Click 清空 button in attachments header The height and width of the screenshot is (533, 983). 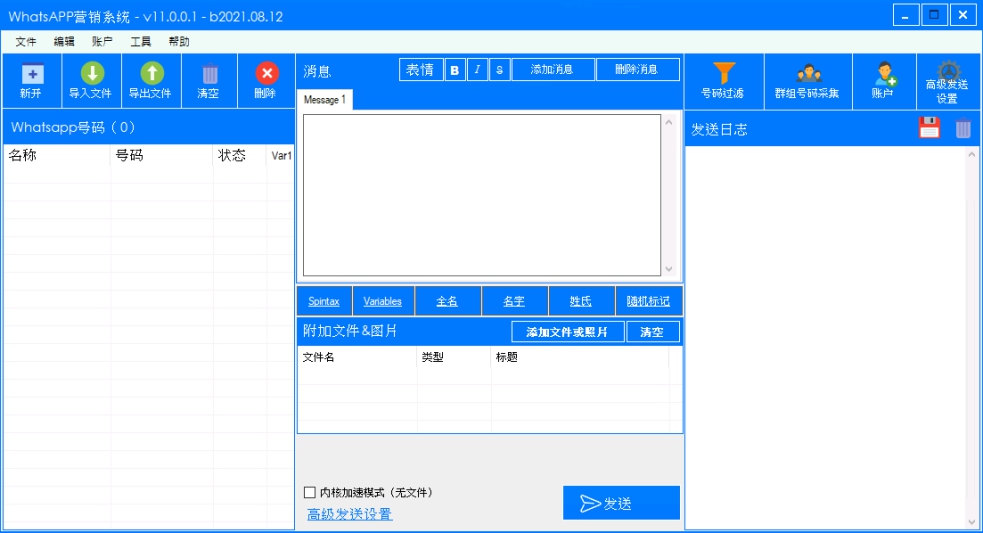(653, 332)
